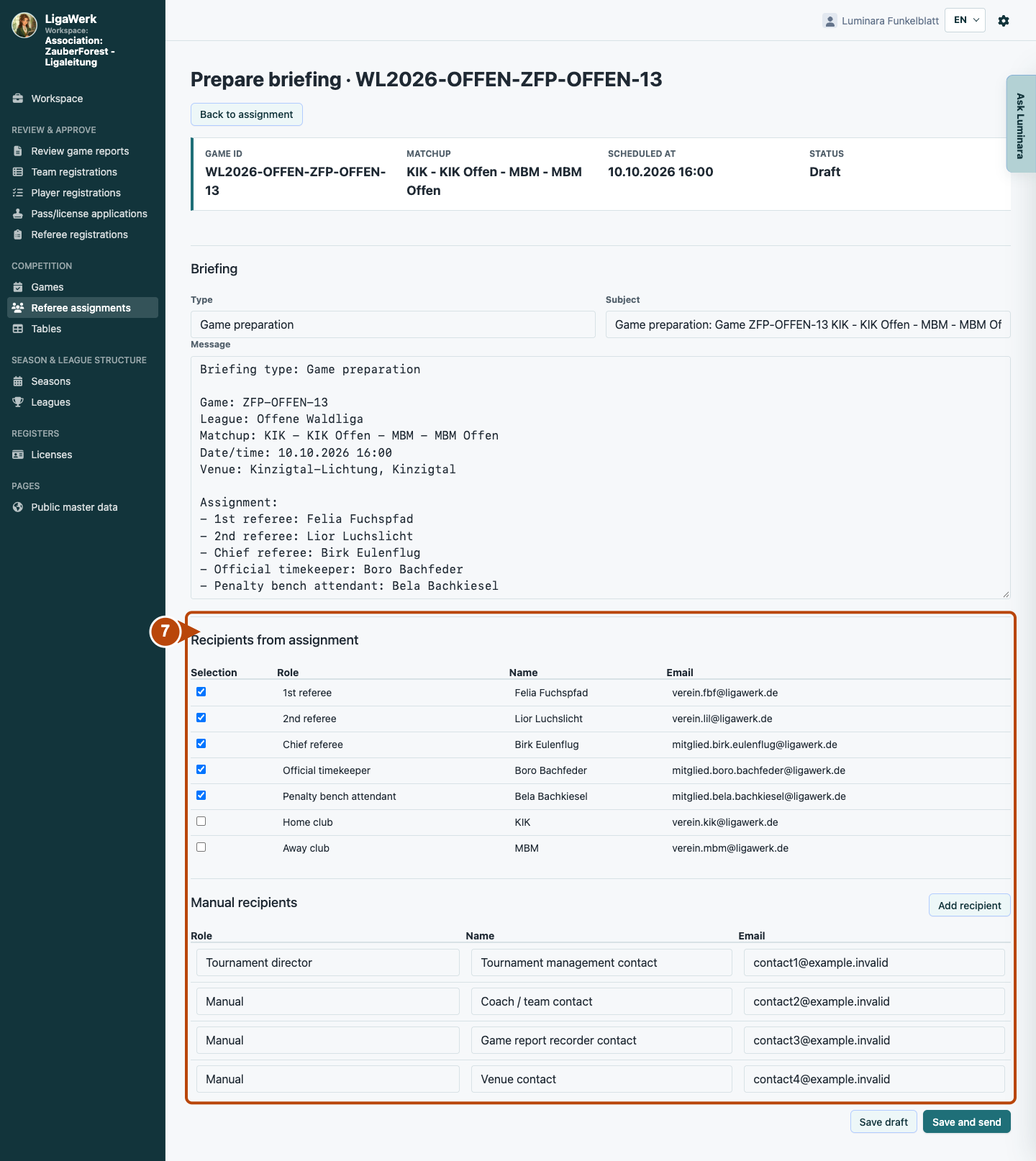Click the Add recipient button
Viewport: 1036px width, 1161px height.
coord(969,906)
